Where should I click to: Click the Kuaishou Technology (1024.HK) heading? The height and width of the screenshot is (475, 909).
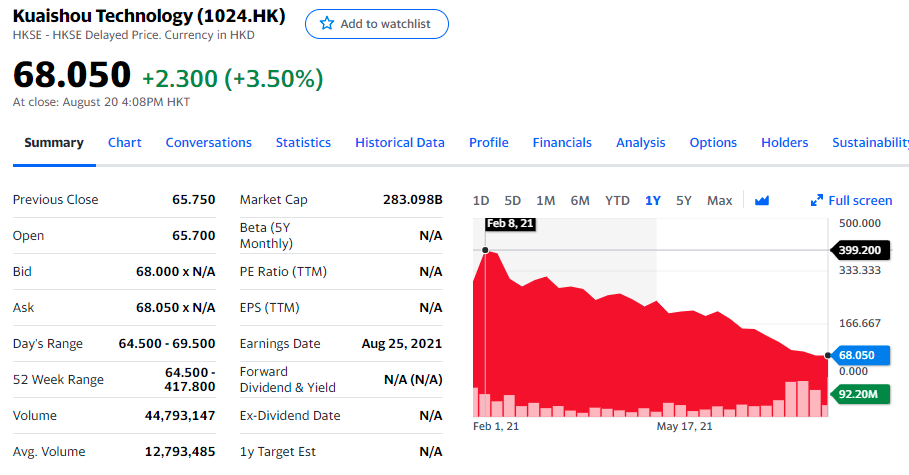[x=149, y=16]
